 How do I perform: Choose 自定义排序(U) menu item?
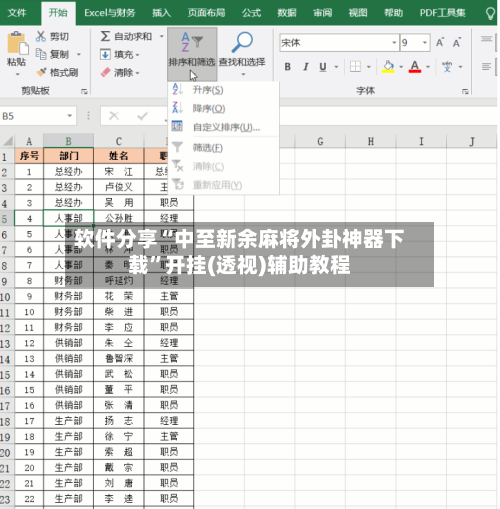point(223,127)
